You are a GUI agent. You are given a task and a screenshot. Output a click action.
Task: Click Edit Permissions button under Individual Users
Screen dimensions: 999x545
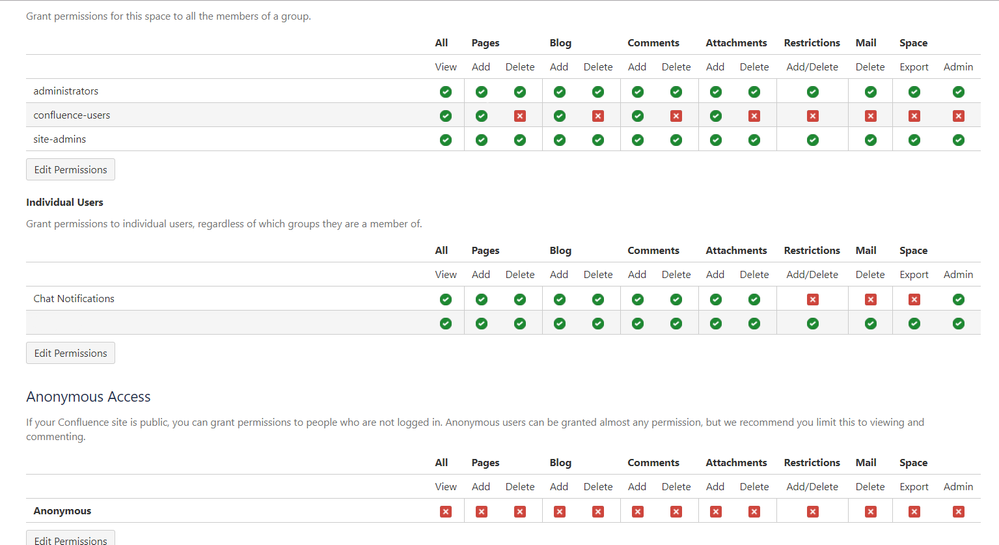[x=71, y=353]
